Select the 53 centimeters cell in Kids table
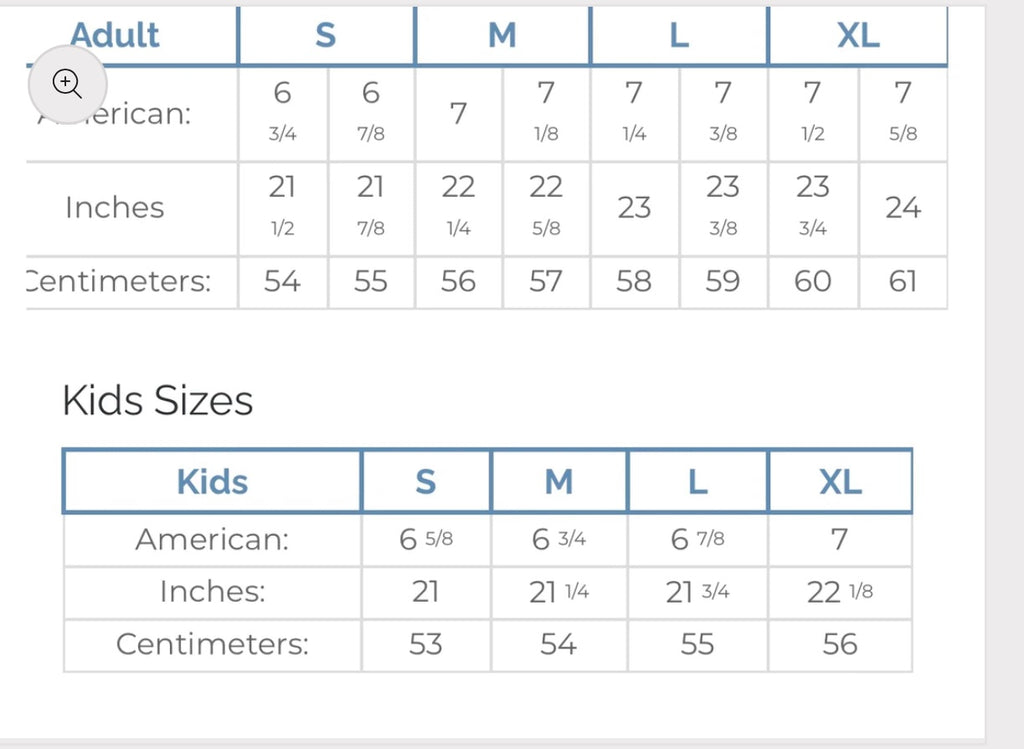 coord(426,644)
